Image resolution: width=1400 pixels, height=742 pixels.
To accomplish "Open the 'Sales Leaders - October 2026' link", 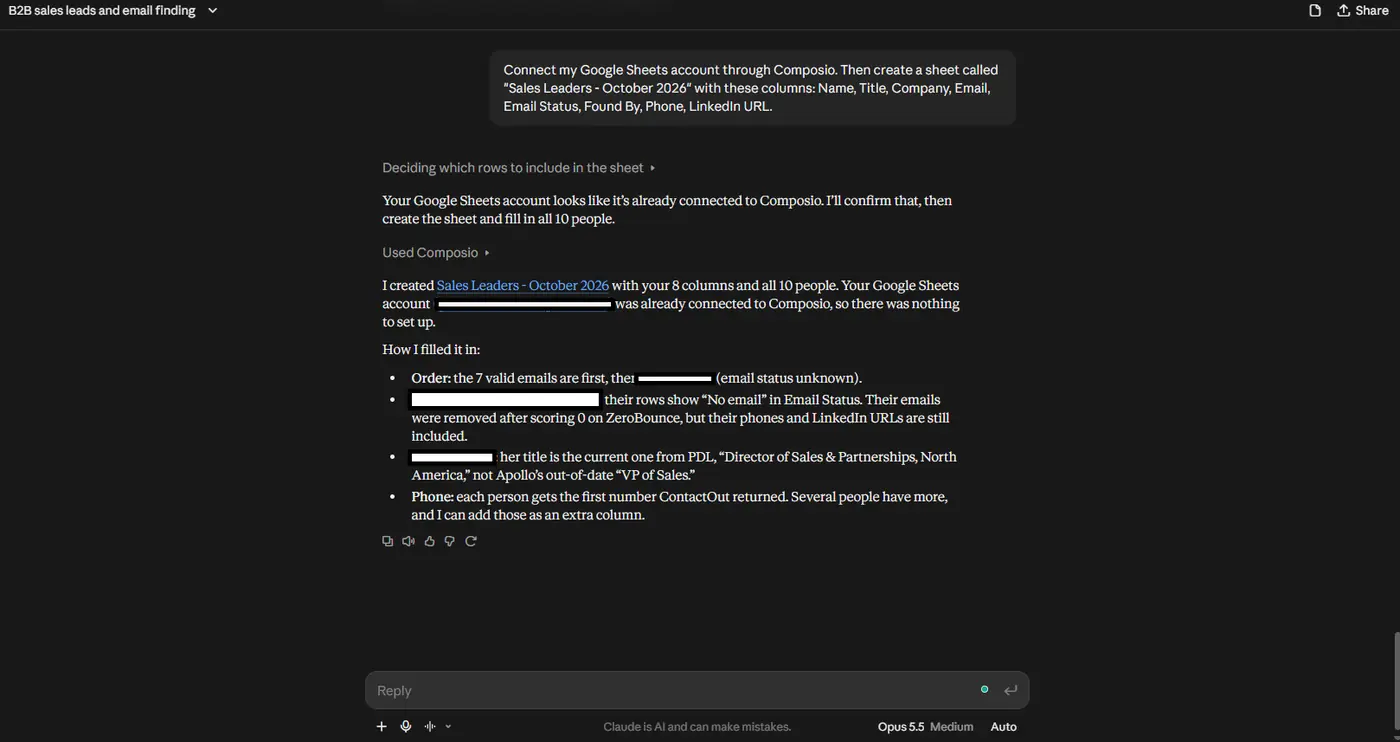I will 523,285.
